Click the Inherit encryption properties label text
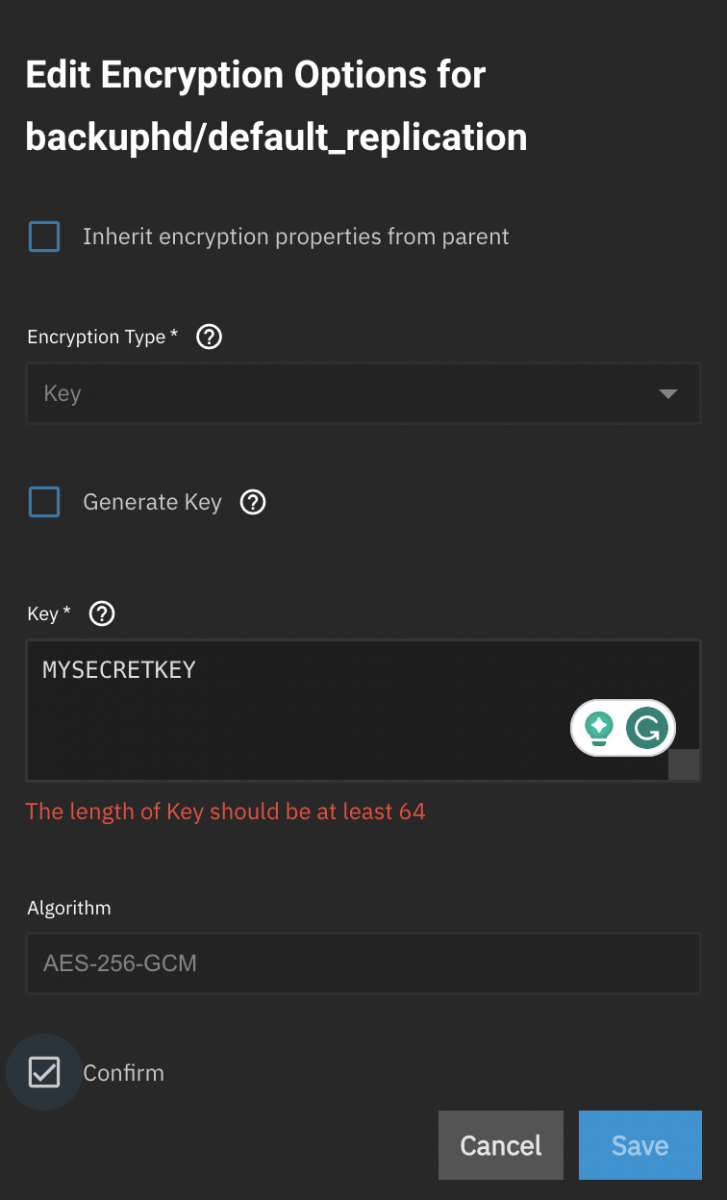The height and width of the screenshot is (1200, 727). pos(296,237)
